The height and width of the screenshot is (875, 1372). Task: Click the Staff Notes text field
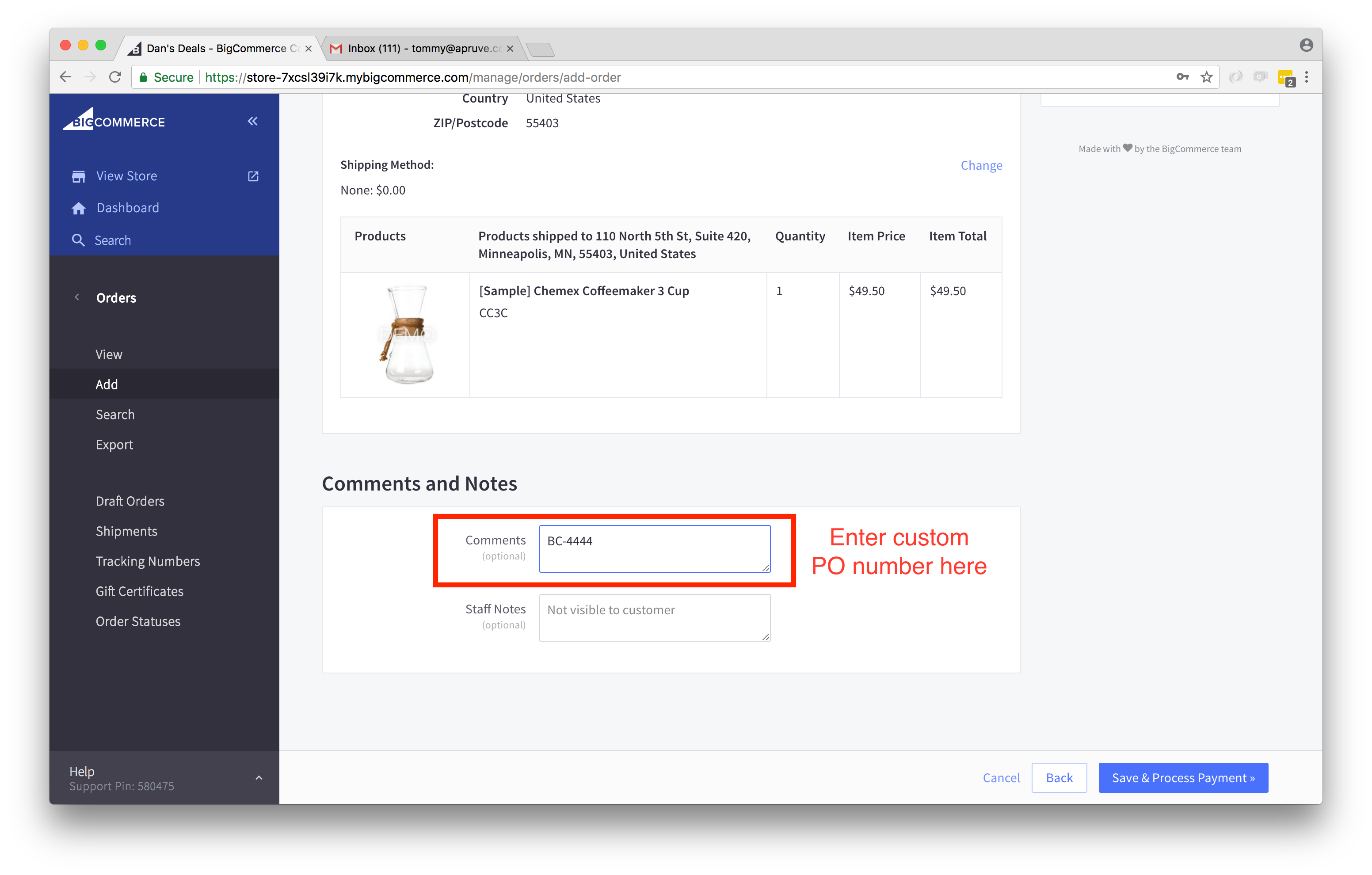pos(654,618)
